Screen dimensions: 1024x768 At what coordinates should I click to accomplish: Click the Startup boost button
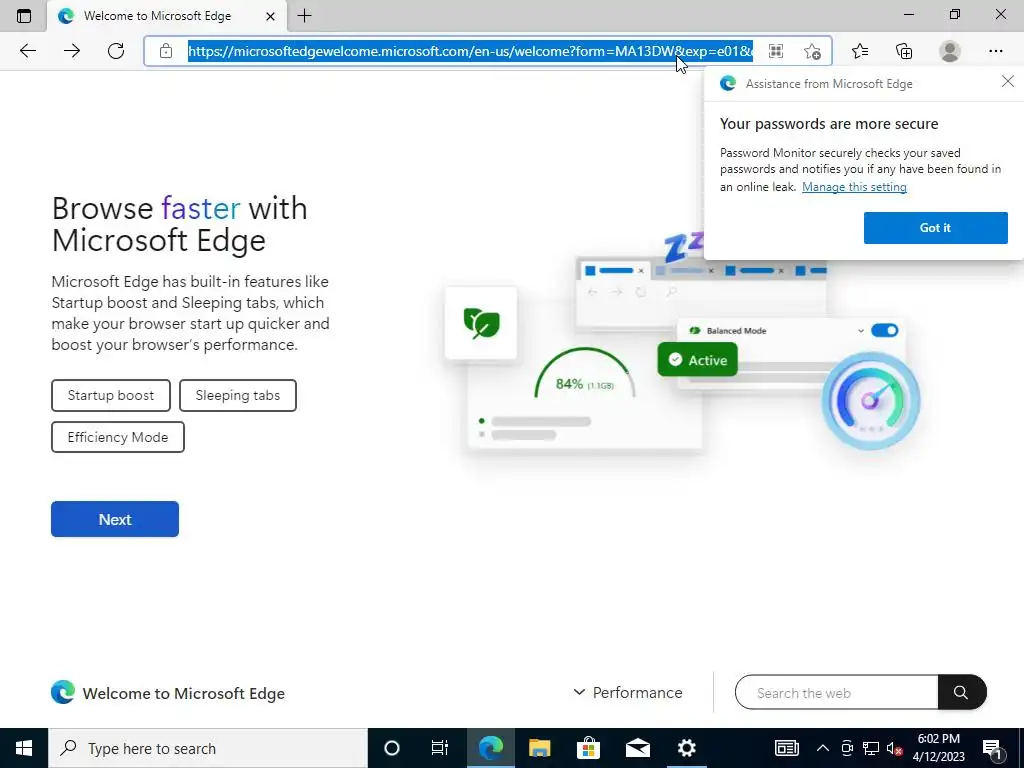click(111, 395)
